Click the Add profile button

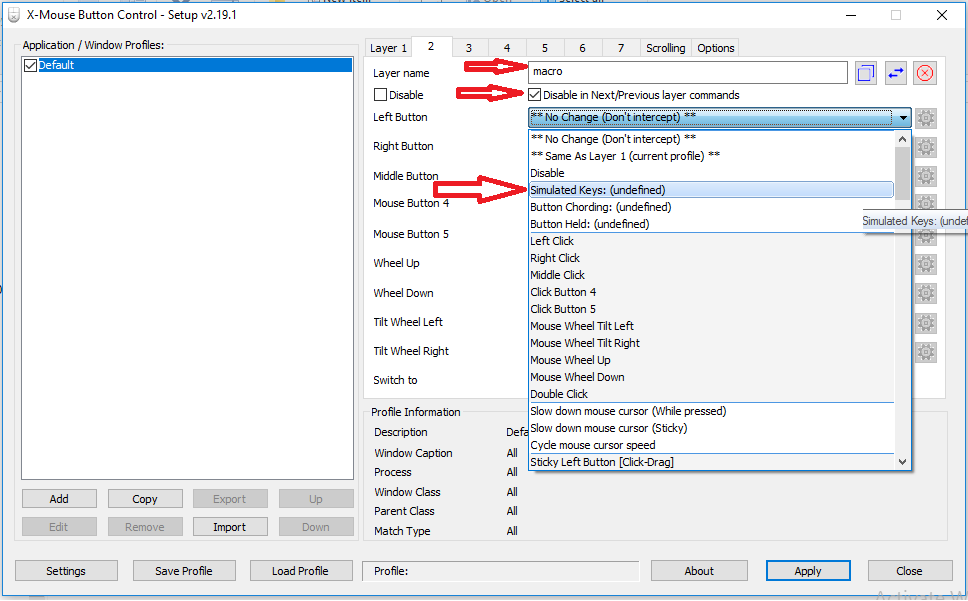pyautogui.click(x=59, y=499)
